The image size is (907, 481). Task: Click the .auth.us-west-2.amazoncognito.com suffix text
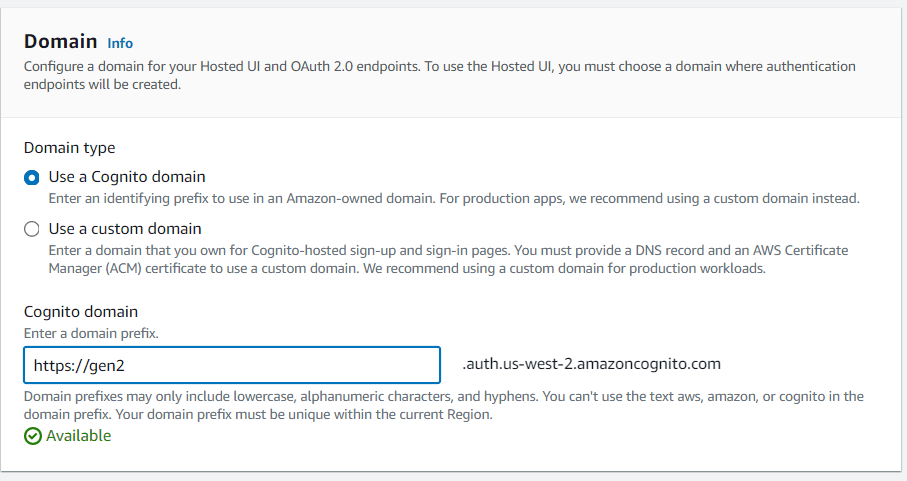click(591, 364)
